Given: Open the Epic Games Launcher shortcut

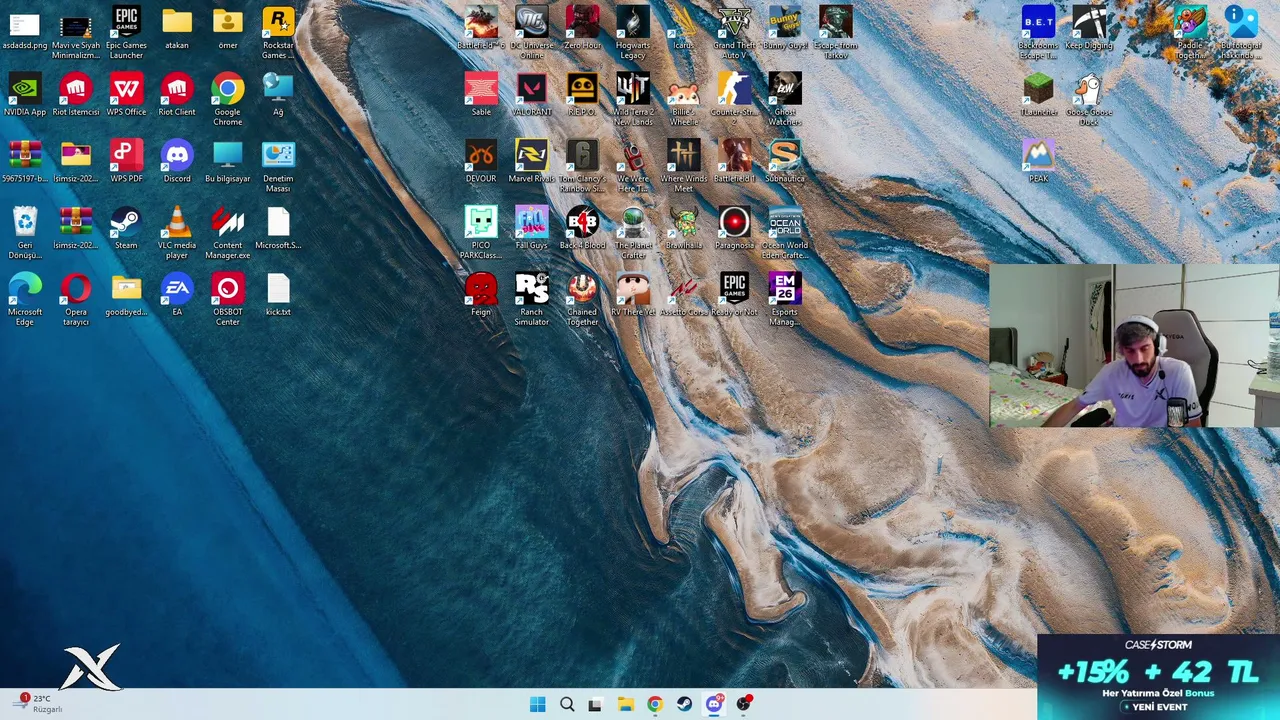Looking at the screenshot, I should coord(126,33).
